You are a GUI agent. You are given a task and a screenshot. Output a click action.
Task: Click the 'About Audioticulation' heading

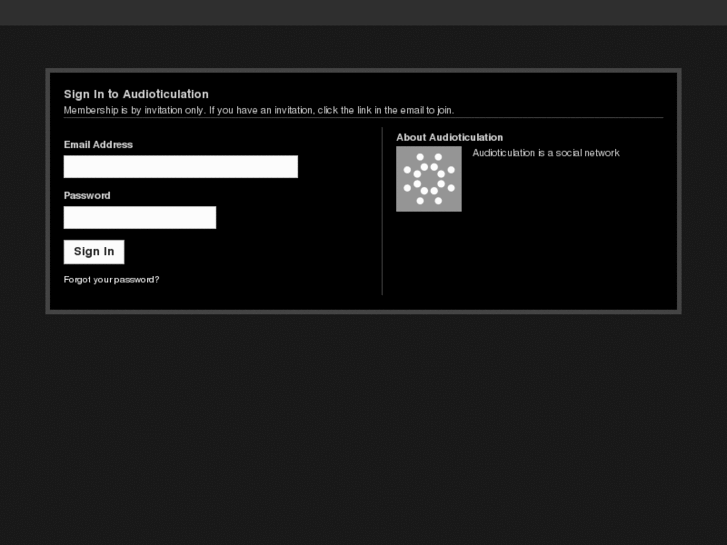449,137
